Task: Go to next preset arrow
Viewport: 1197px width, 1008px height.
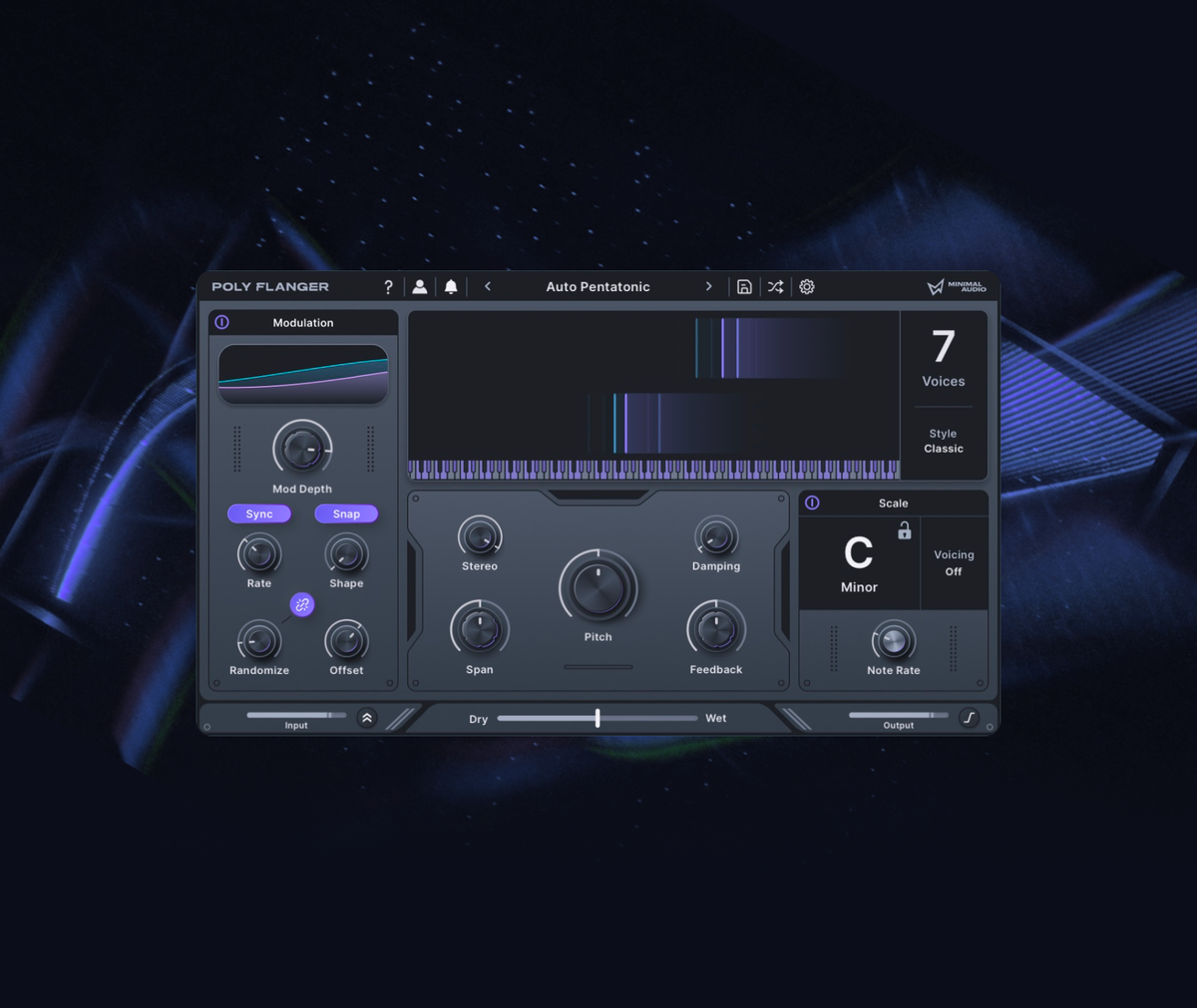Action: pyautogui.click(x=709, y=286)
